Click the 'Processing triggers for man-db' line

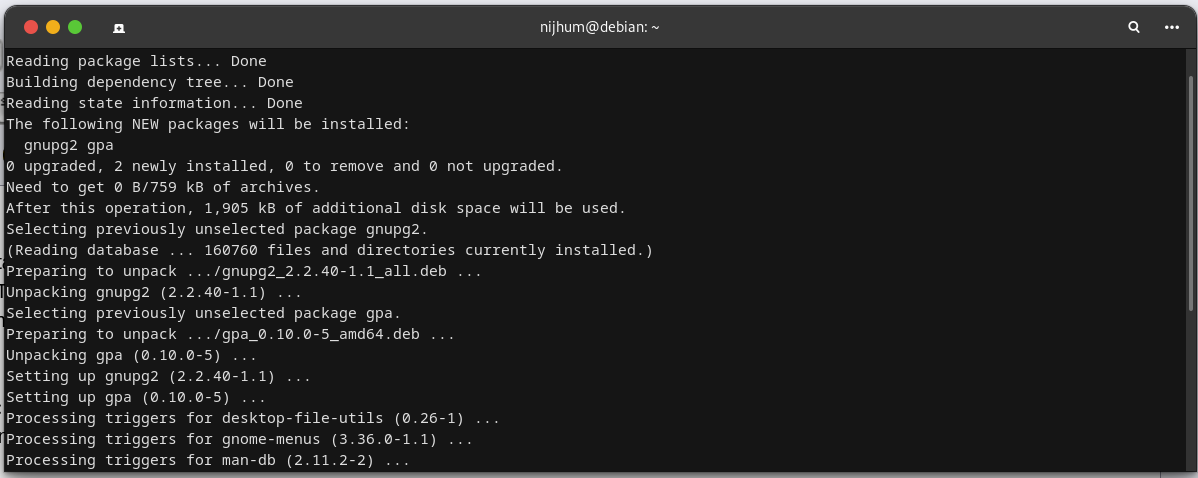click(x=208, y=460)
